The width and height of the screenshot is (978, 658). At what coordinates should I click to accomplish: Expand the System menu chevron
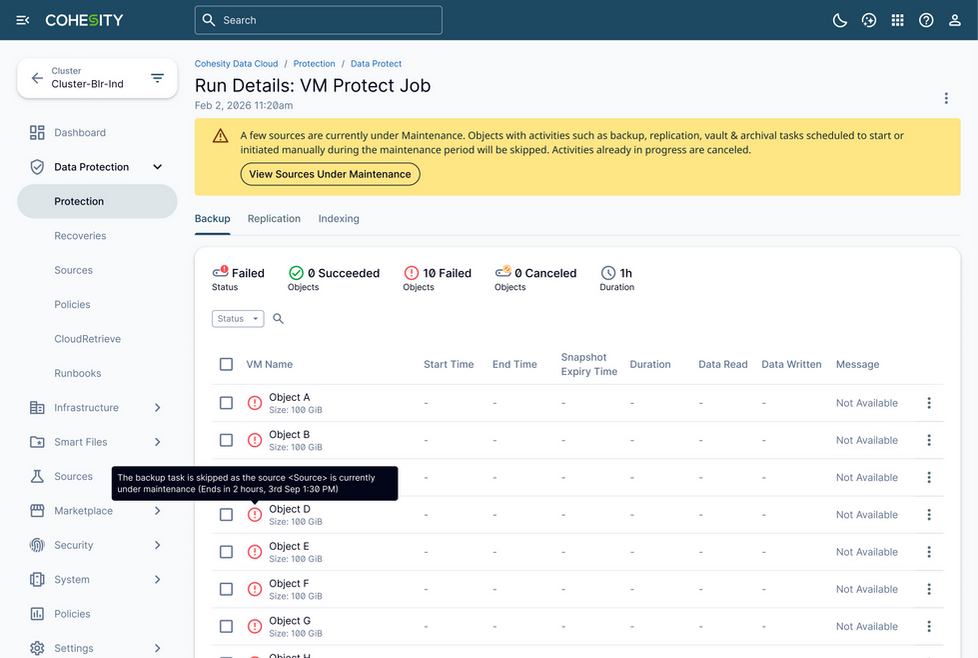(157, 579)
